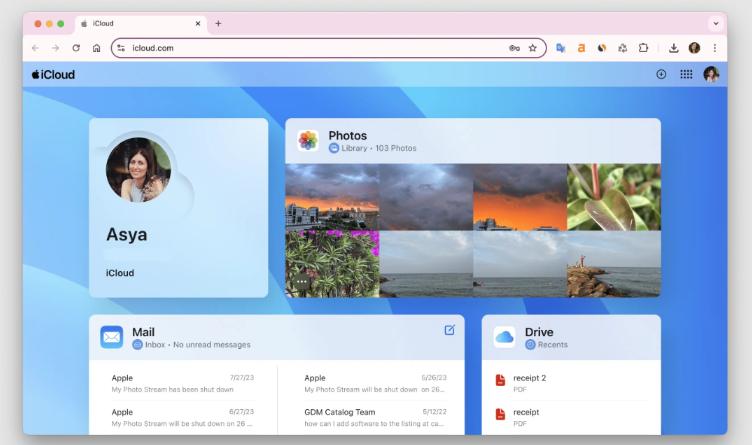Open the Drive title link
This screenshot has height=445, width=752.
click(x=539, y=332)
